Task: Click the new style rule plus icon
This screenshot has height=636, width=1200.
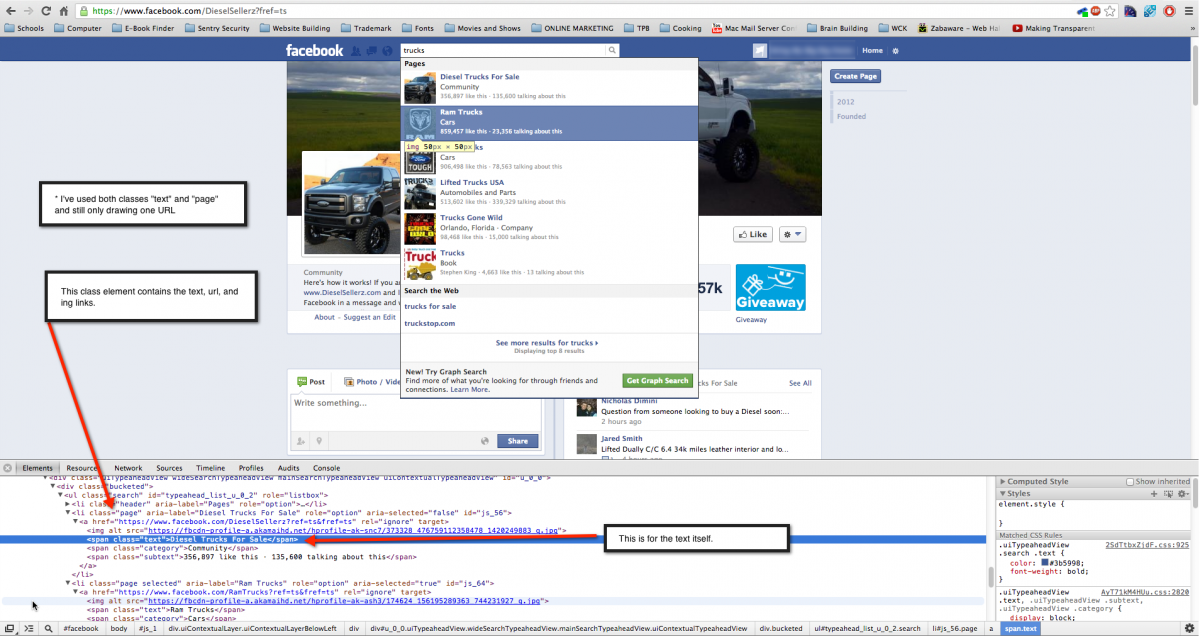Action: click(1154, 494)
